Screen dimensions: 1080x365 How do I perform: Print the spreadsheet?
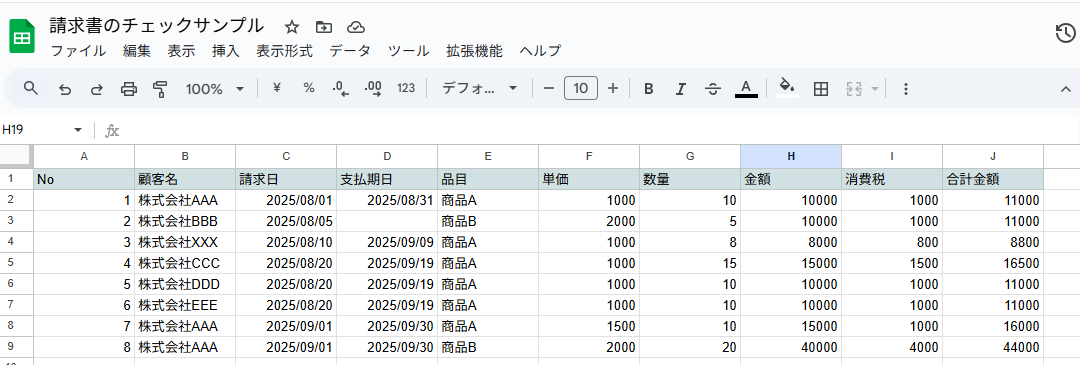pos(129,89)
